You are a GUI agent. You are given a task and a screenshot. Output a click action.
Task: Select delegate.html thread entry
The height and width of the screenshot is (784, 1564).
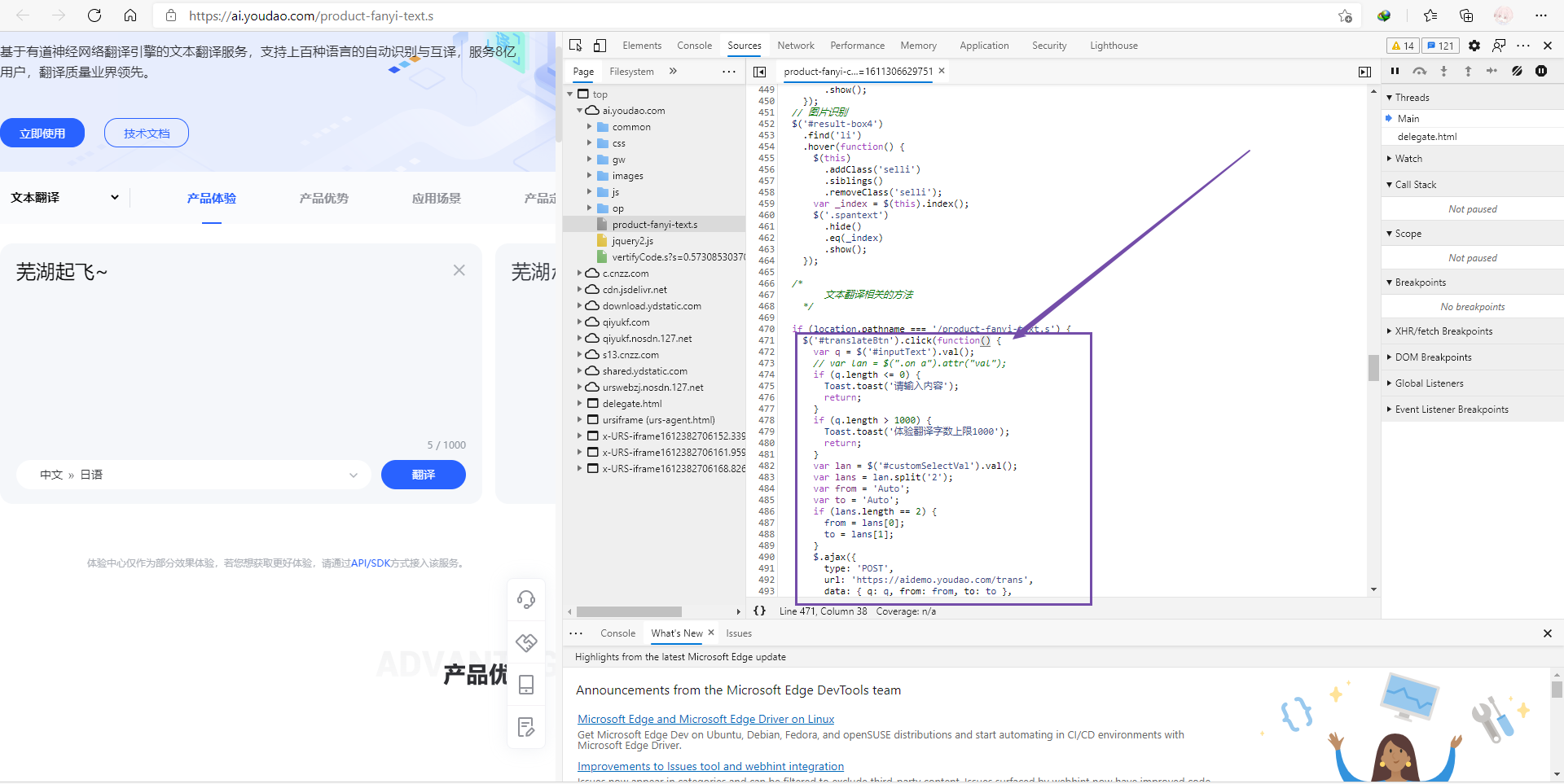tap(1427, 137)
